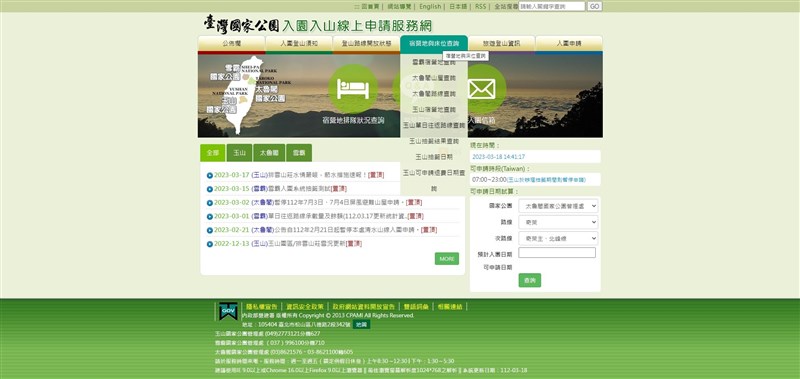This screenshot has width=800, height=379.
Task: Switch to the 太魯閣 news tab
Action: point(269,153)
